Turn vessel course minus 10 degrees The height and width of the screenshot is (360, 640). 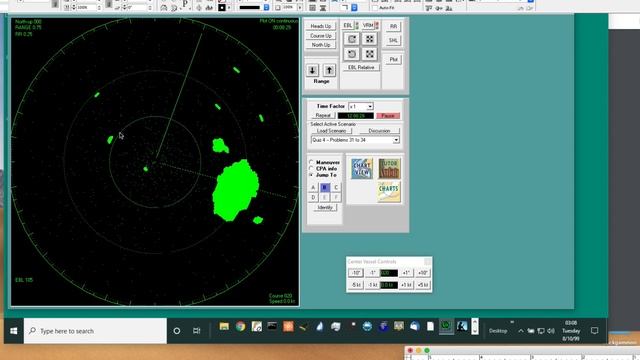(356, 273)
